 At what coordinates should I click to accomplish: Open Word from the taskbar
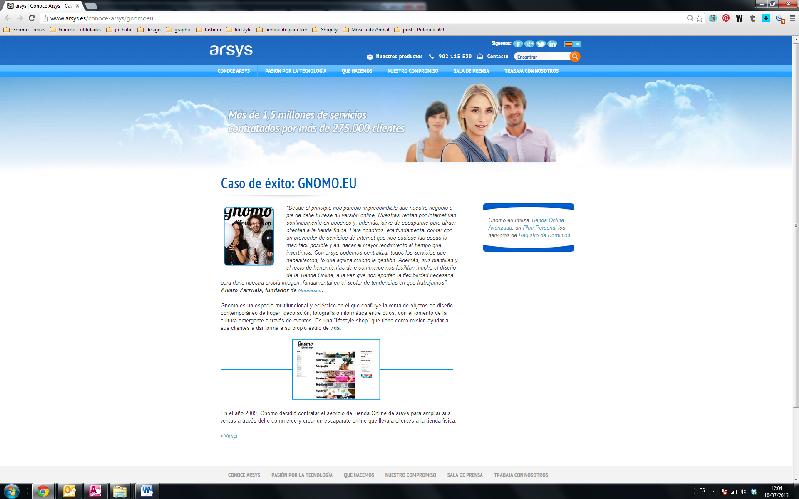click(x=147, y=491)
